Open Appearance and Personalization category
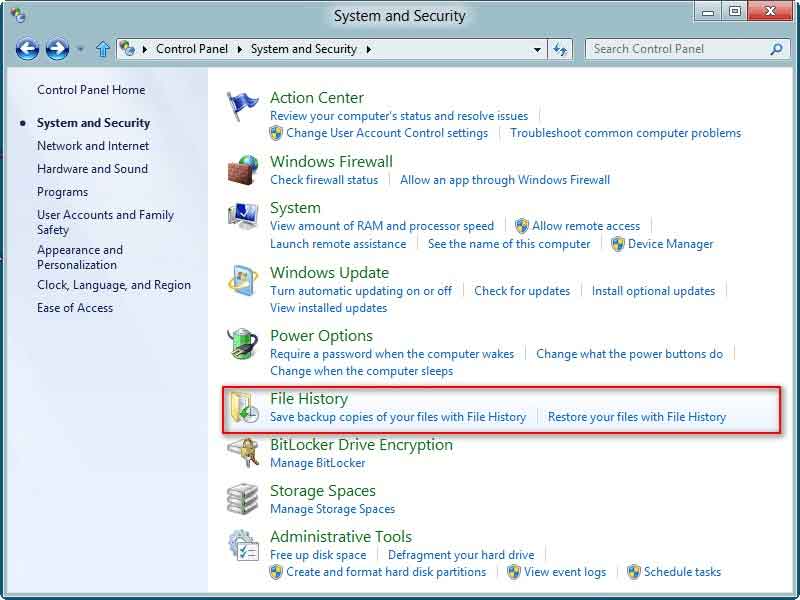Screen dimensions: 800x600 (x=80, y=257)
